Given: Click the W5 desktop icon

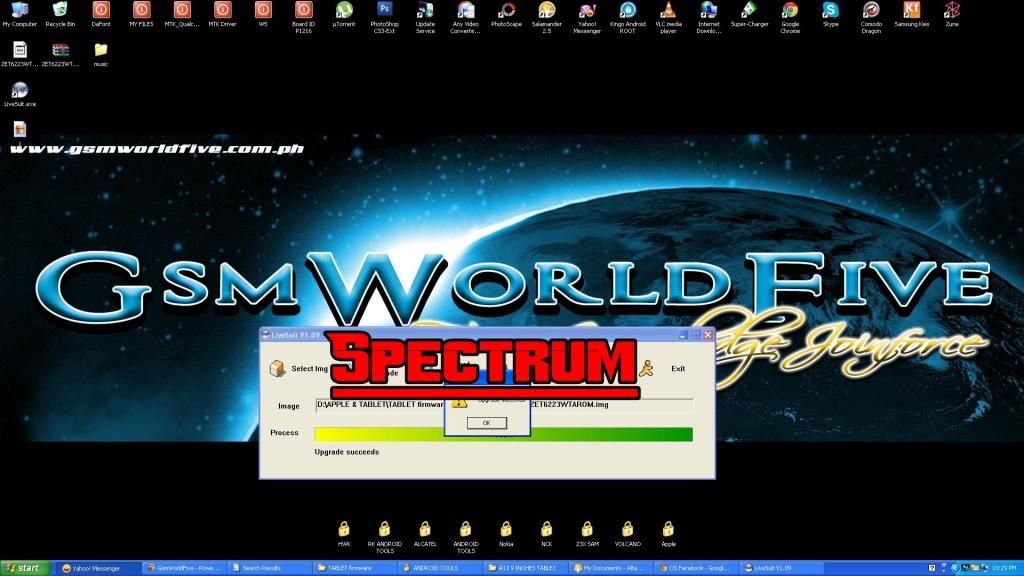Looking at the screenshot, I should click(263, 14).
